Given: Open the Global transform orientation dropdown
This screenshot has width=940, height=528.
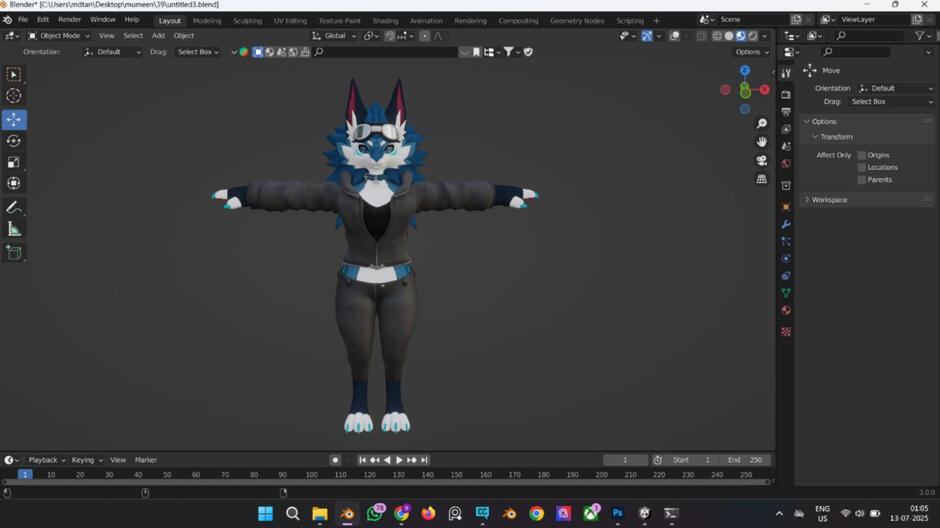Looking at the screenshot, I should pos(334,36).
